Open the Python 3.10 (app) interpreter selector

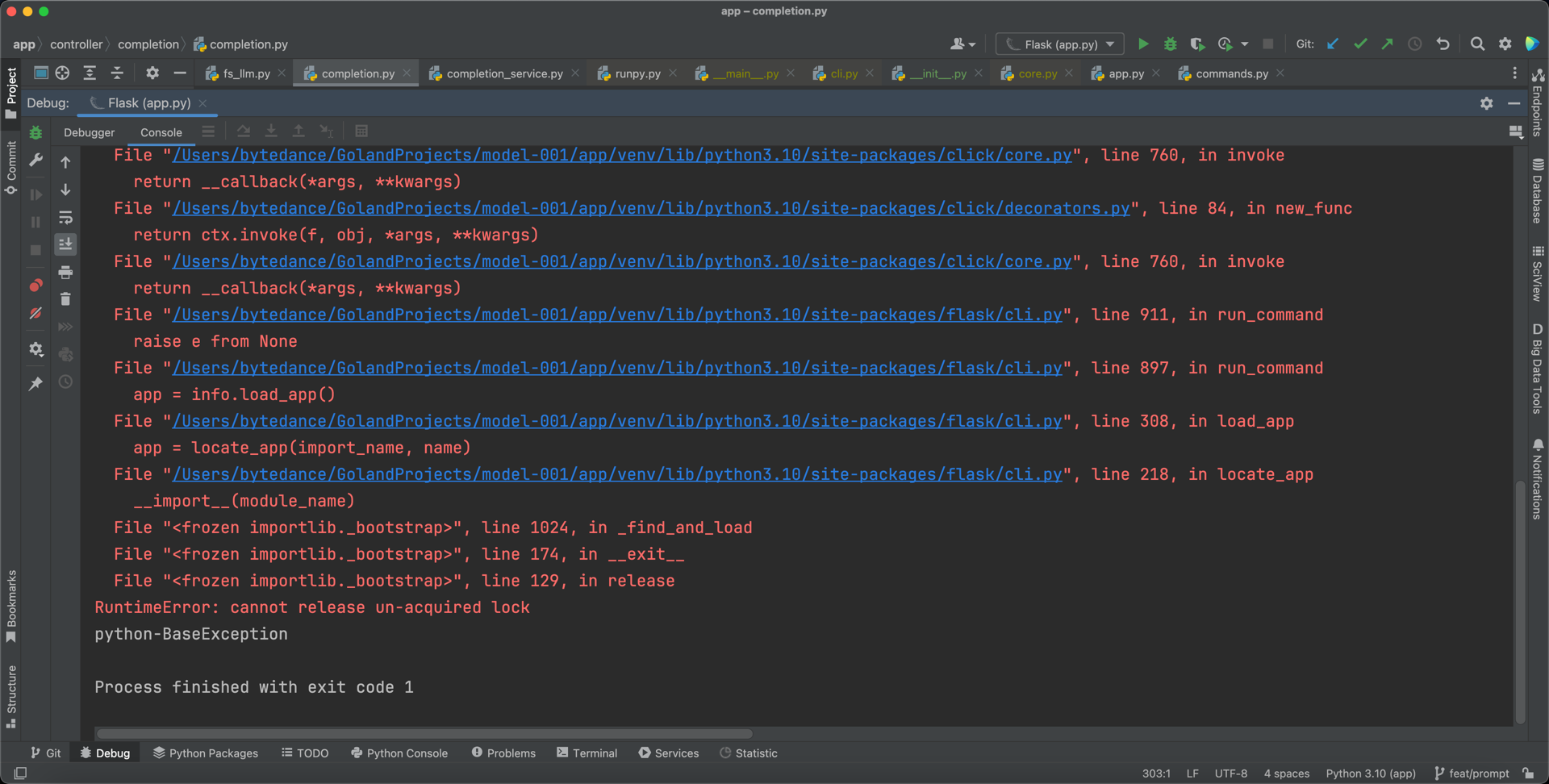1371,774
